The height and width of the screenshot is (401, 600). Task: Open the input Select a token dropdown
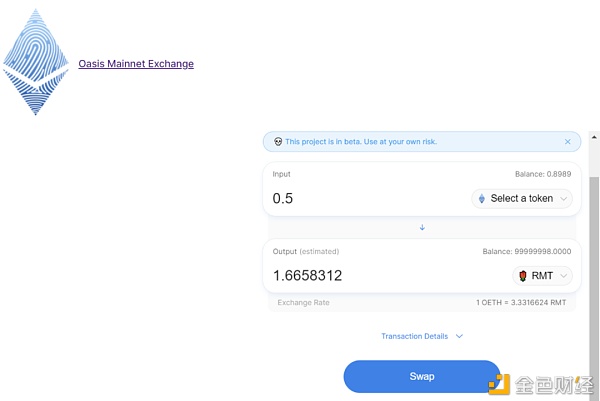tap(522, 199)
